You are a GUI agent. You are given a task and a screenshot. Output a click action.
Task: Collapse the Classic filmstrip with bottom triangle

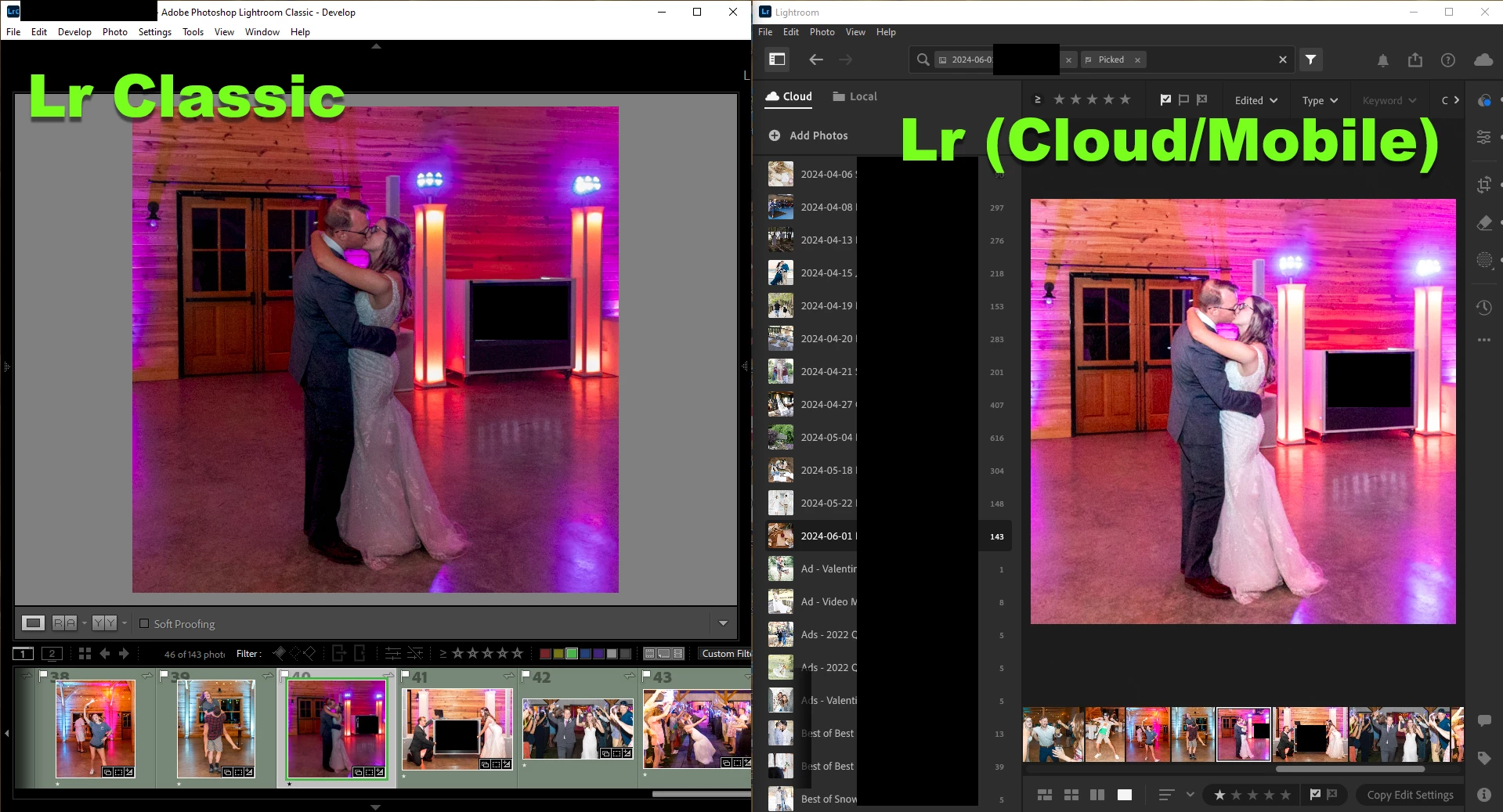pos(375,807)
